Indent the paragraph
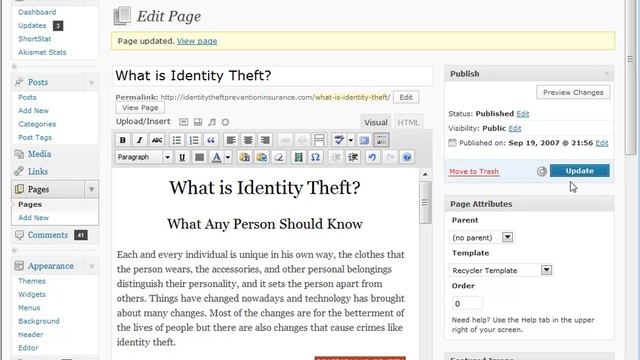This screenshot has height=360, width=640. [353, 157]
